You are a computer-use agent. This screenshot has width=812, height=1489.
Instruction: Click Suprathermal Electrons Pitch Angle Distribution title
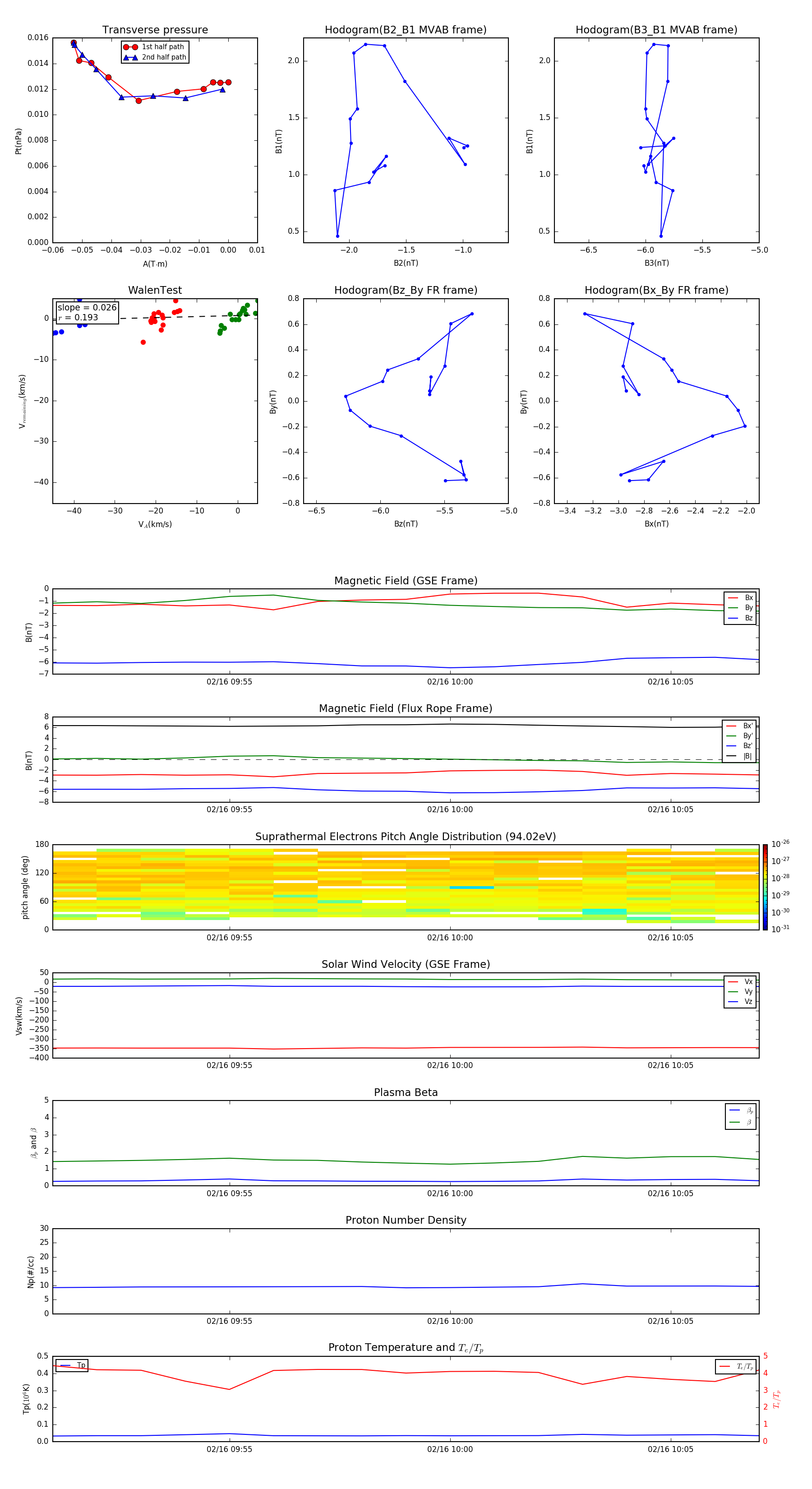point(406,837)
